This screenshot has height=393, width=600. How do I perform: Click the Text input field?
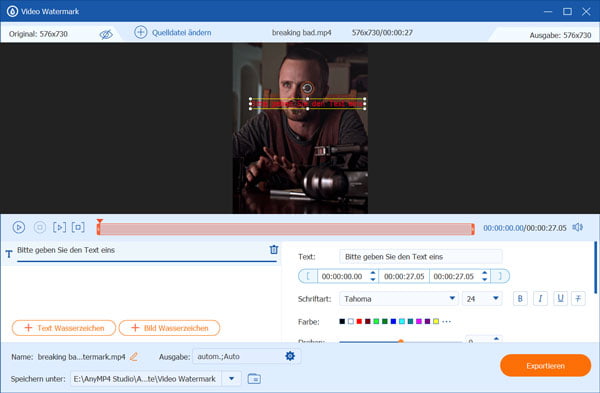[x=421, y=256]
